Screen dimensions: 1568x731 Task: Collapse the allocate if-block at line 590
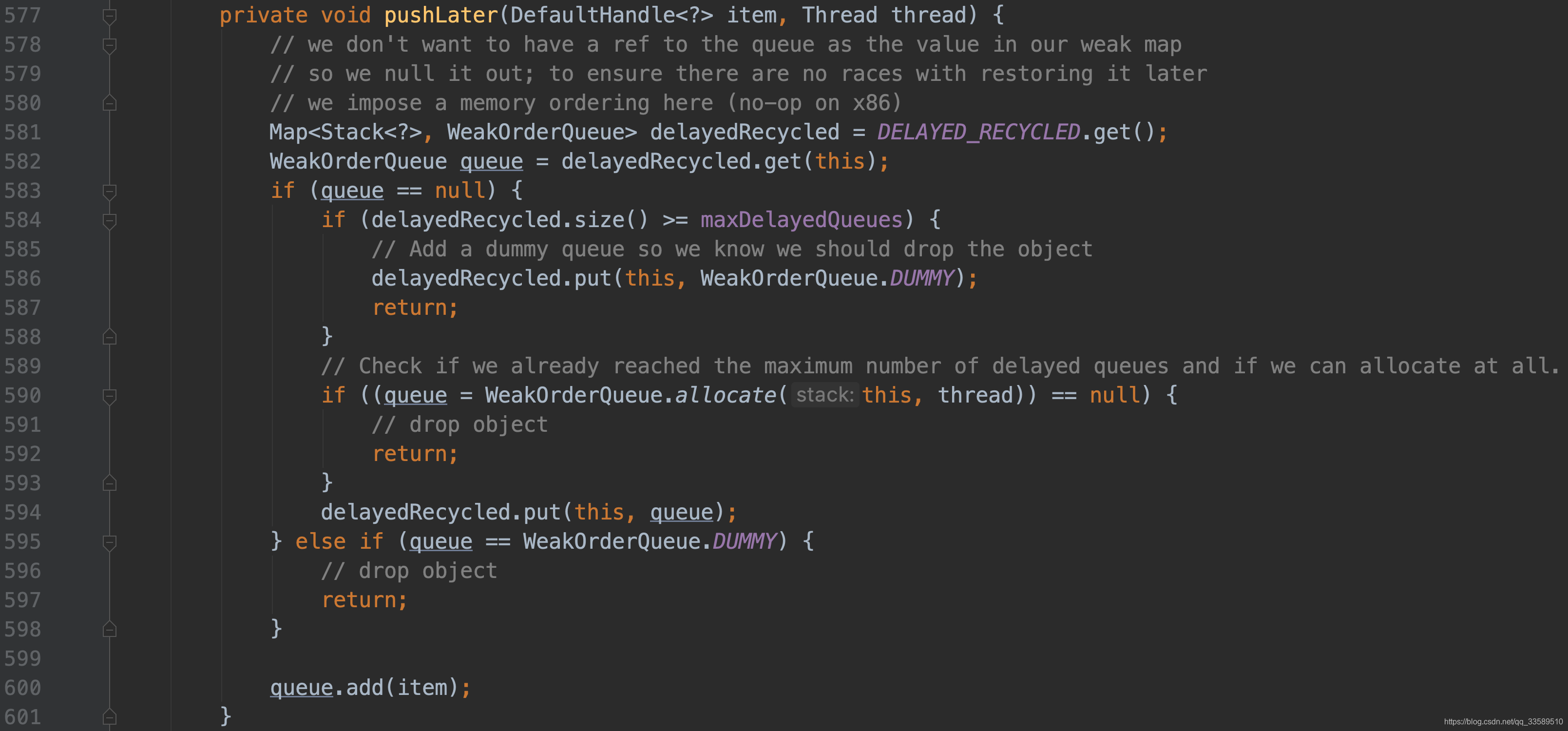pyautogui.click(x=110, y=396)
